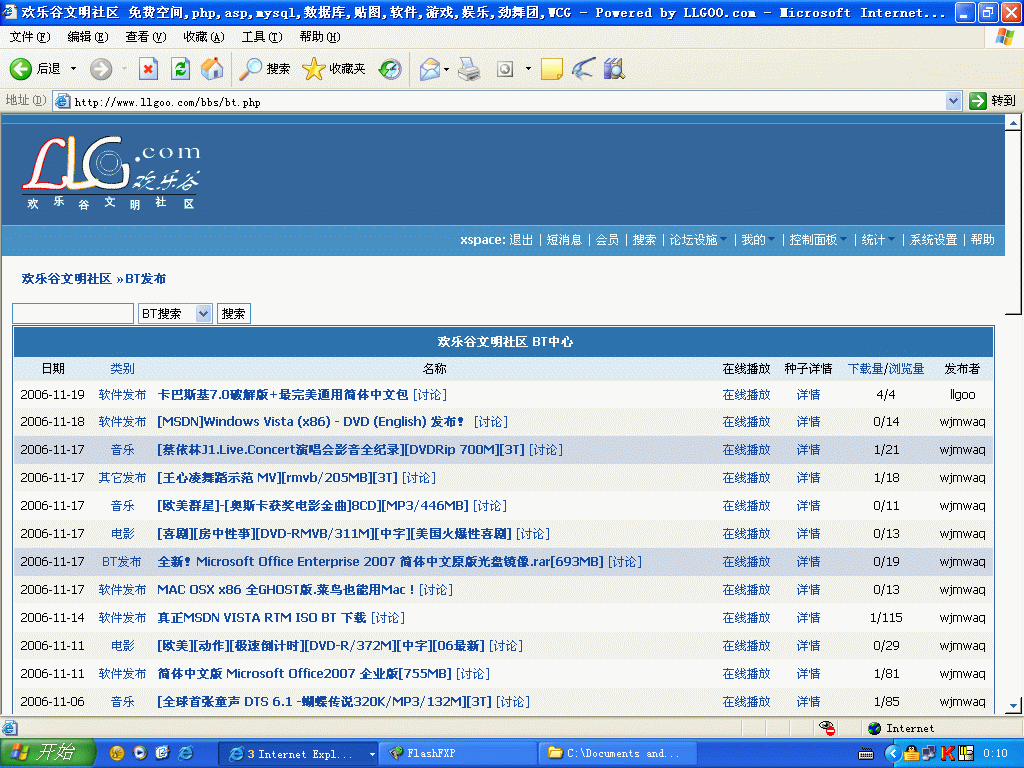The width and height of the screenshot is (1024, 768).
Task: Click the 帮助 link in site navigation
Action: [x=982, y=240]
